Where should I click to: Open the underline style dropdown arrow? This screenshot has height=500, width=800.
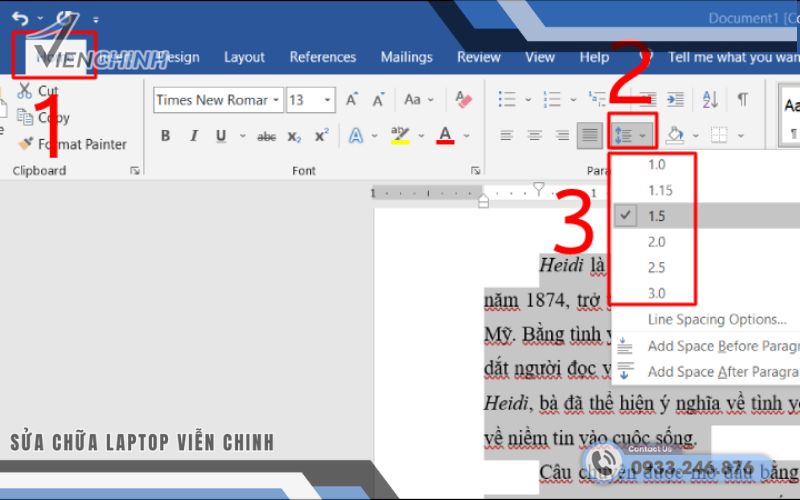coord(242,136)
